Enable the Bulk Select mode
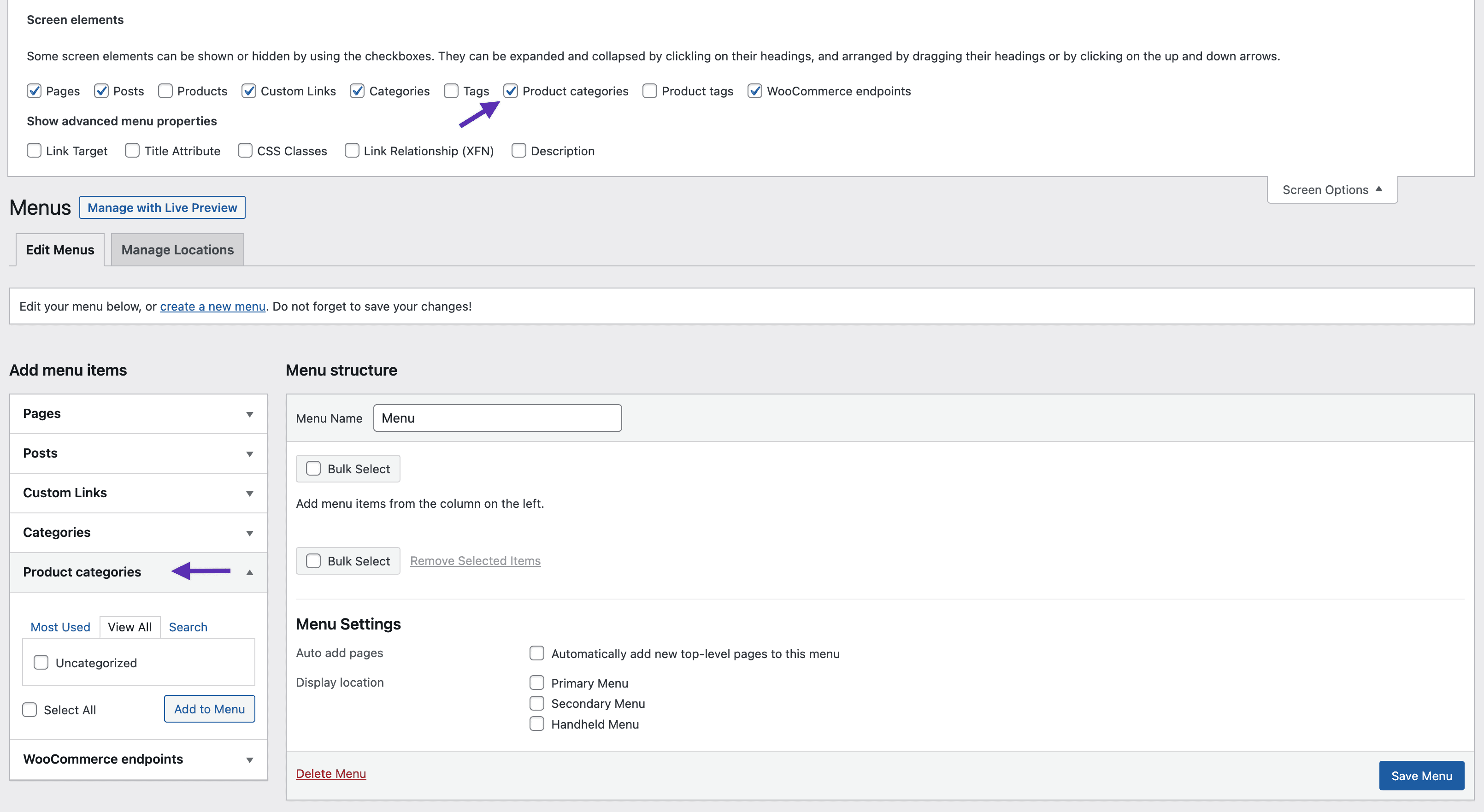 (x=313, y=468)
